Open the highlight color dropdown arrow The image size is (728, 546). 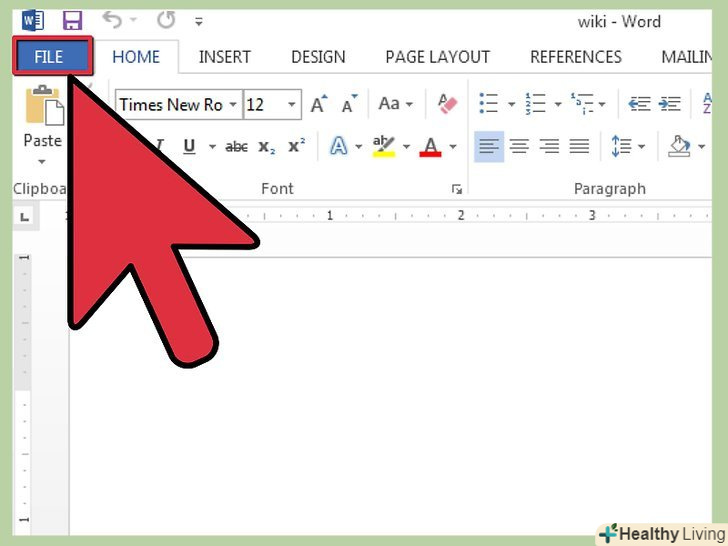(x=406, y=147)
